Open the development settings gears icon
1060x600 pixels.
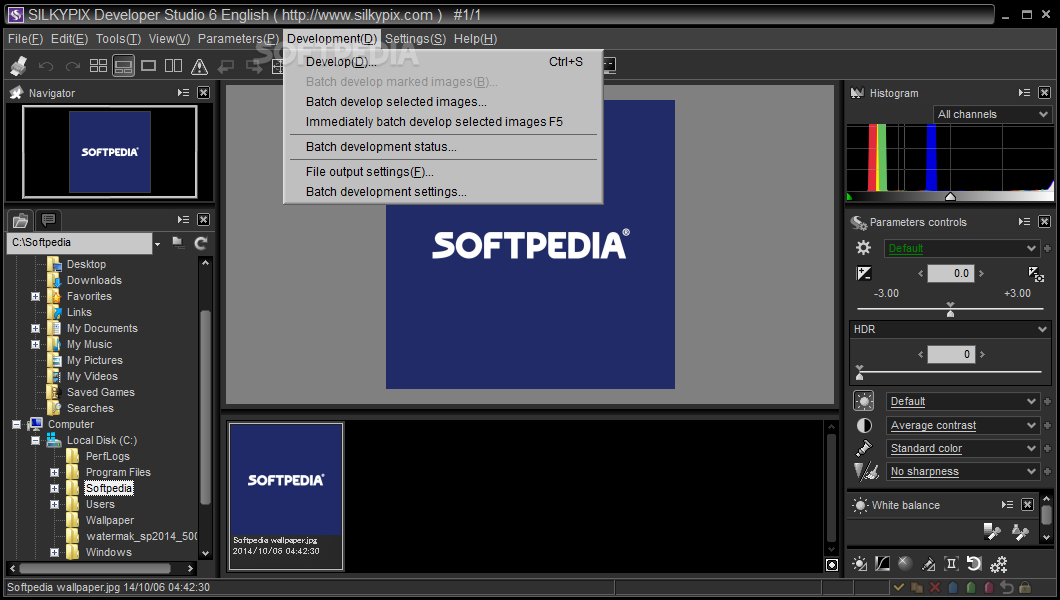(x=998, y=564)
